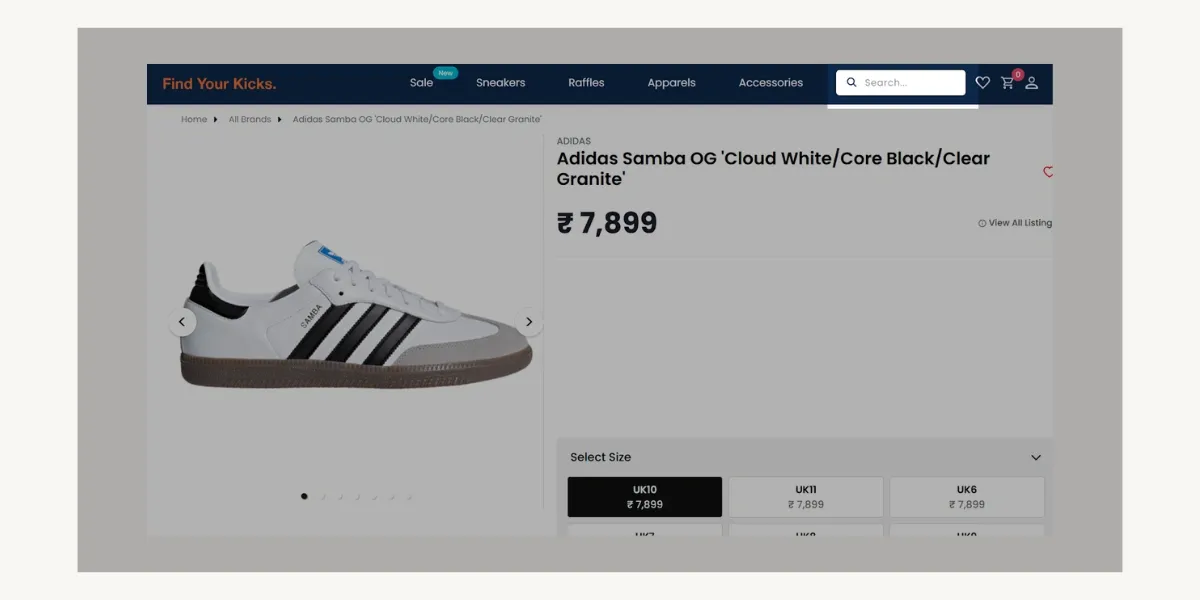The height and width of the screenshot is (600, 1200).
Task: Show previous product image with left arrow
Action: click(182, 321)
